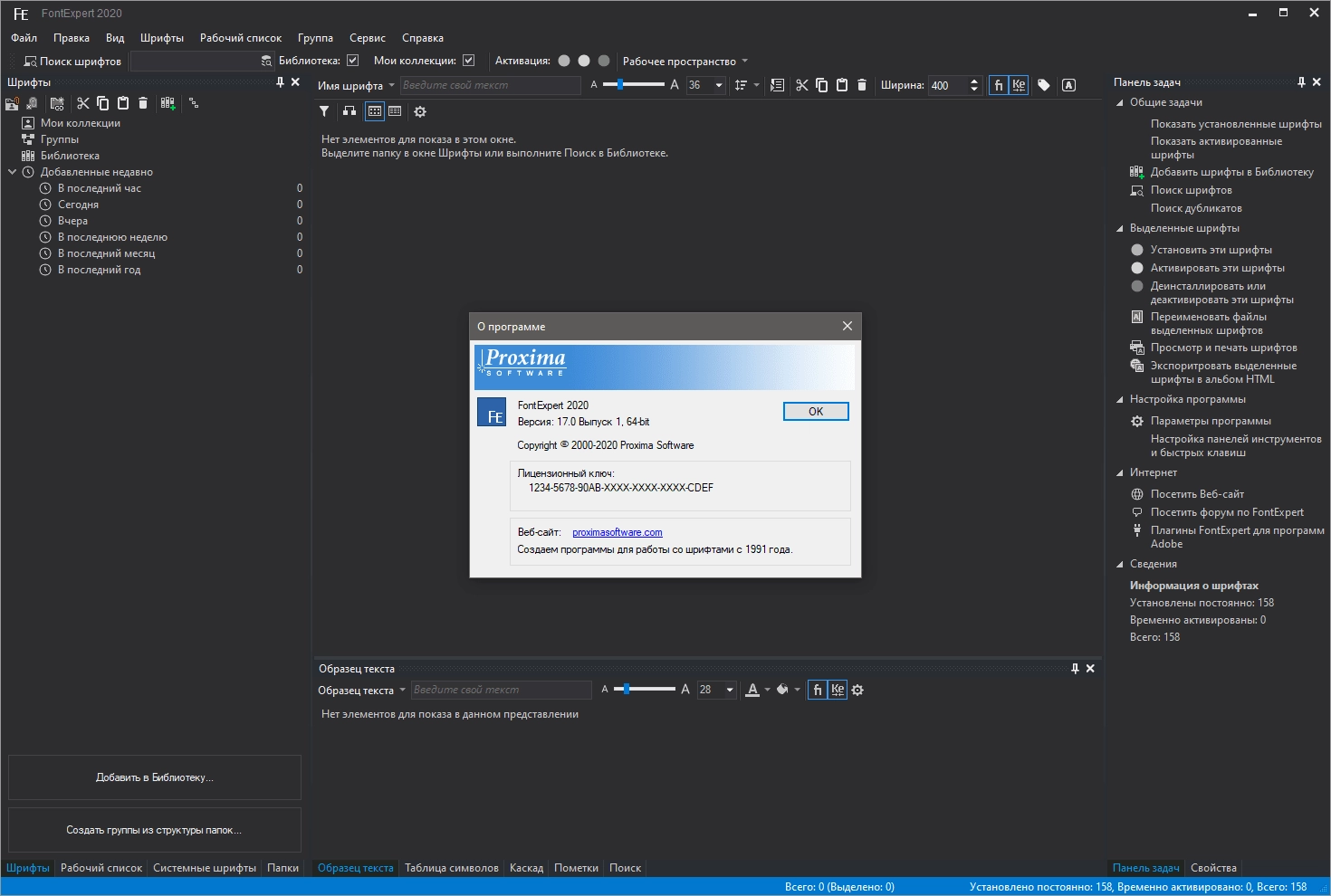1331x896 pixels.
Task: Open the Сервис menu
Action: coord(368,38)
